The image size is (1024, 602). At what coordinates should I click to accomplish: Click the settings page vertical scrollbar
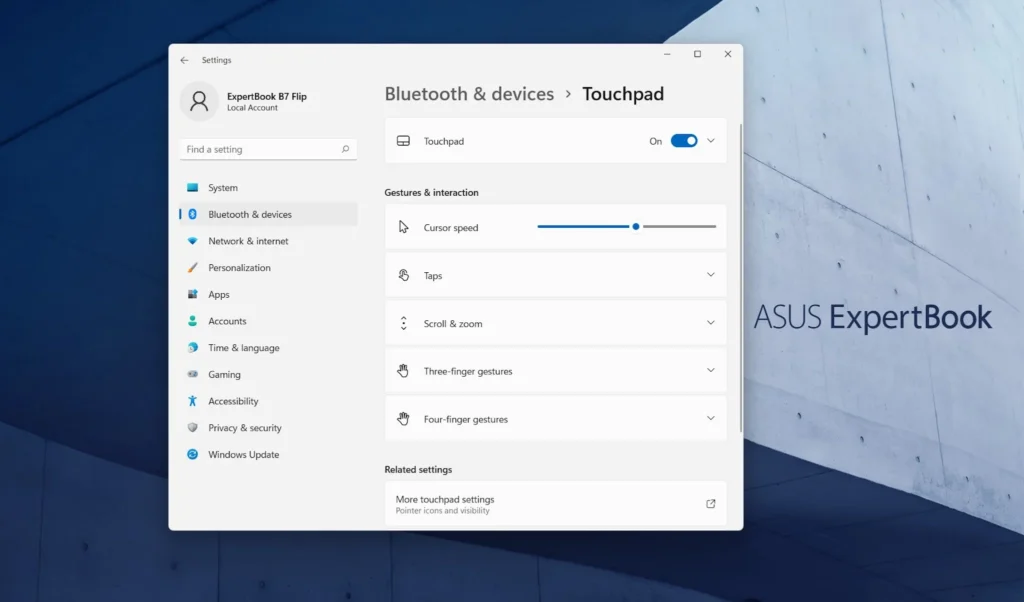pos(741,277)
